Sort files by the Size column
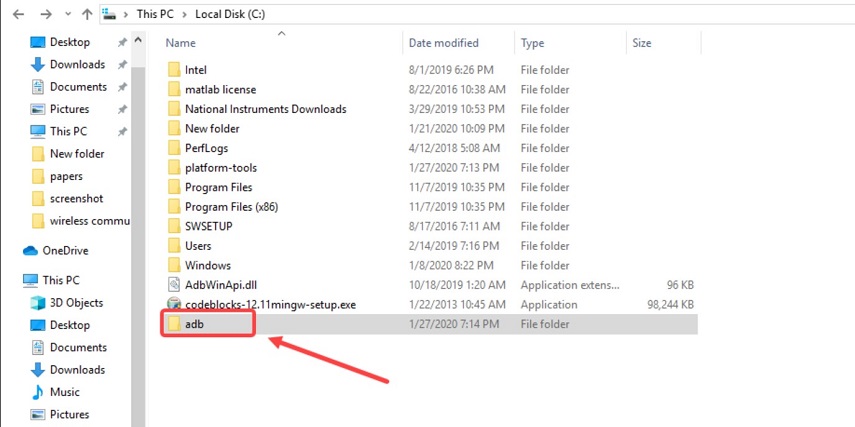This screenshot has width=855, height=427. pyautogui.click(x=642, y=43)
